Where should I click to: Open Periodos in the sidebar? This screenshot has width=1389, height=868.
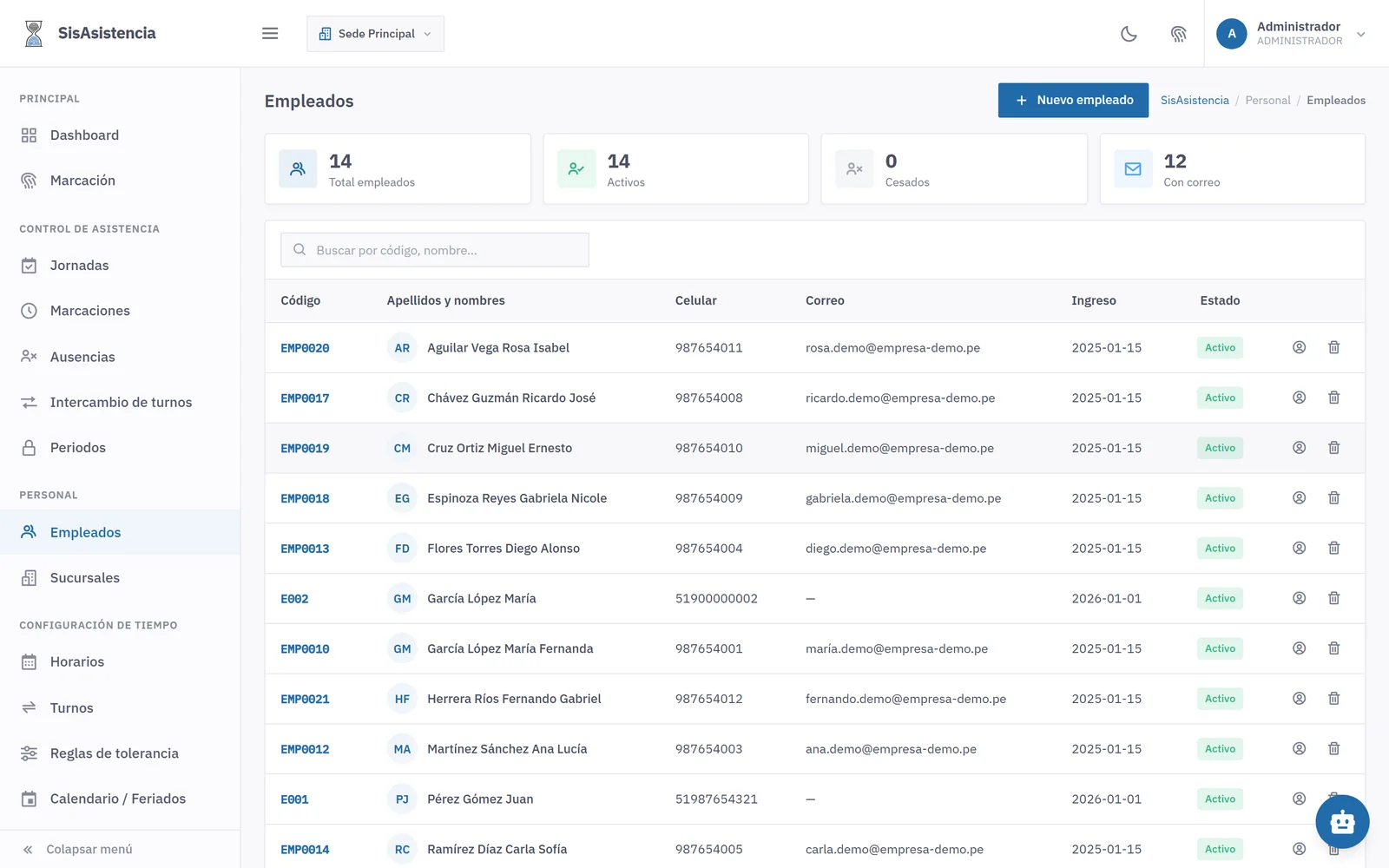pyautogui.click(x=120, y=448)
